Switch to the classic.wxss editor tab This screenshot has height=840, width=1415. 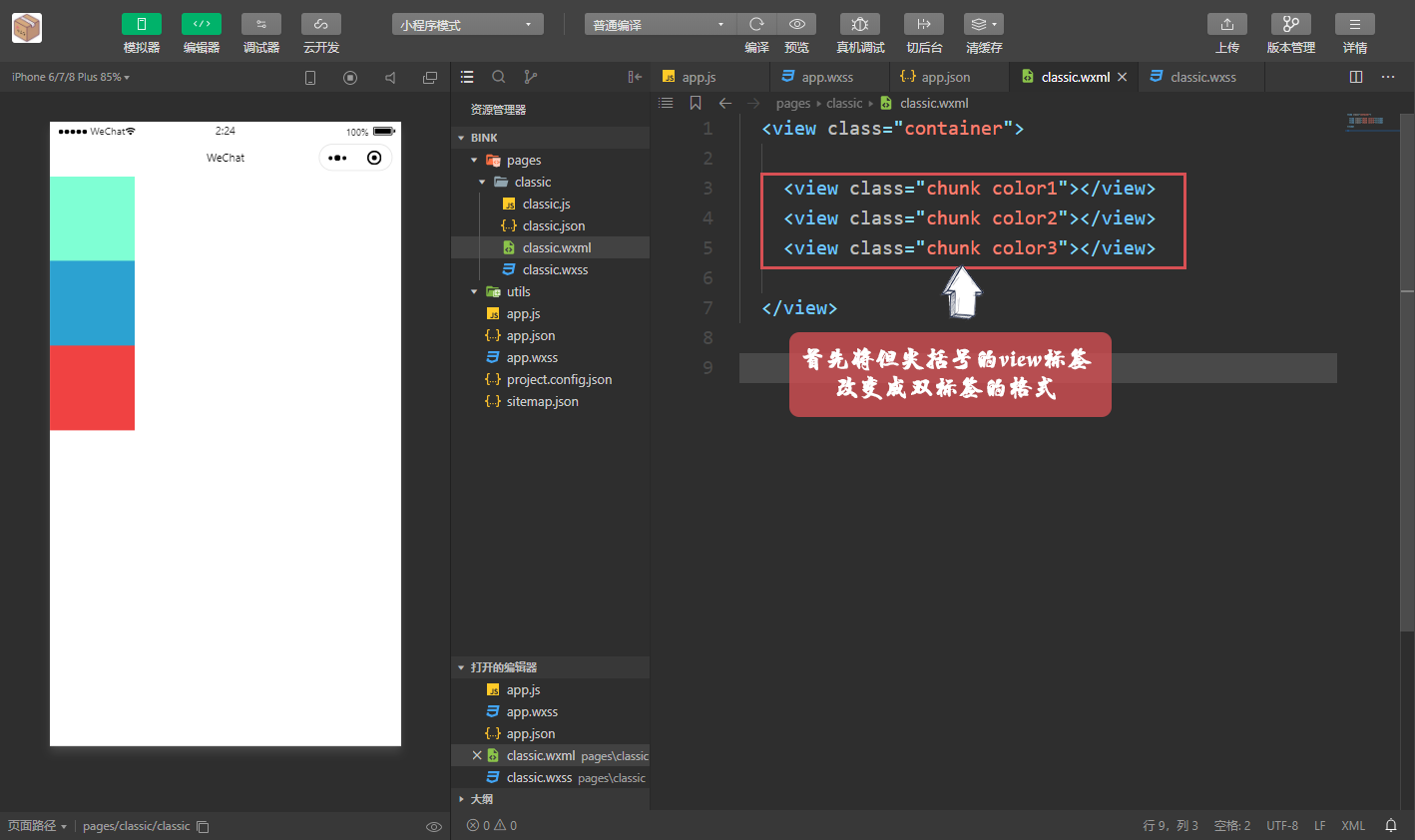(x=1201, y=77)
